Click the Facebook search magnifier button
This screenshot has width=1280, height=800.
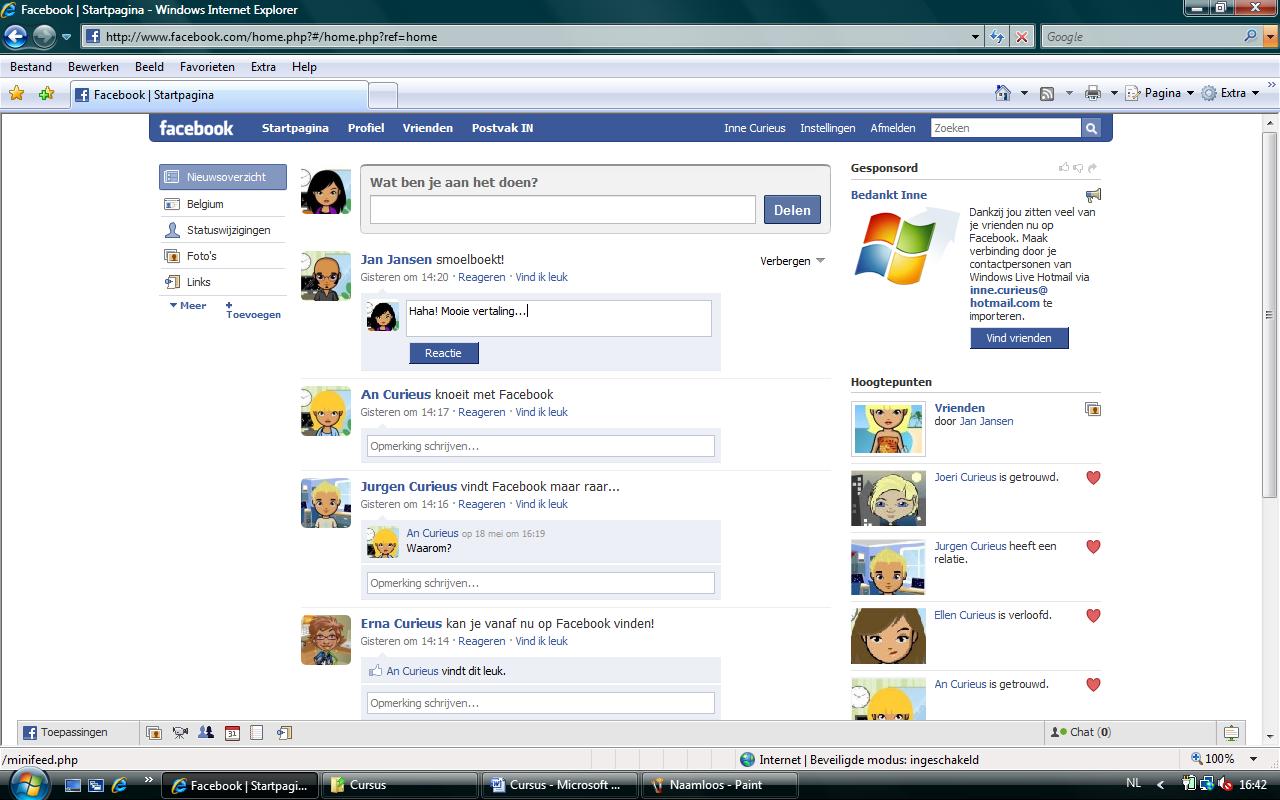click(x=1091, y=128)
